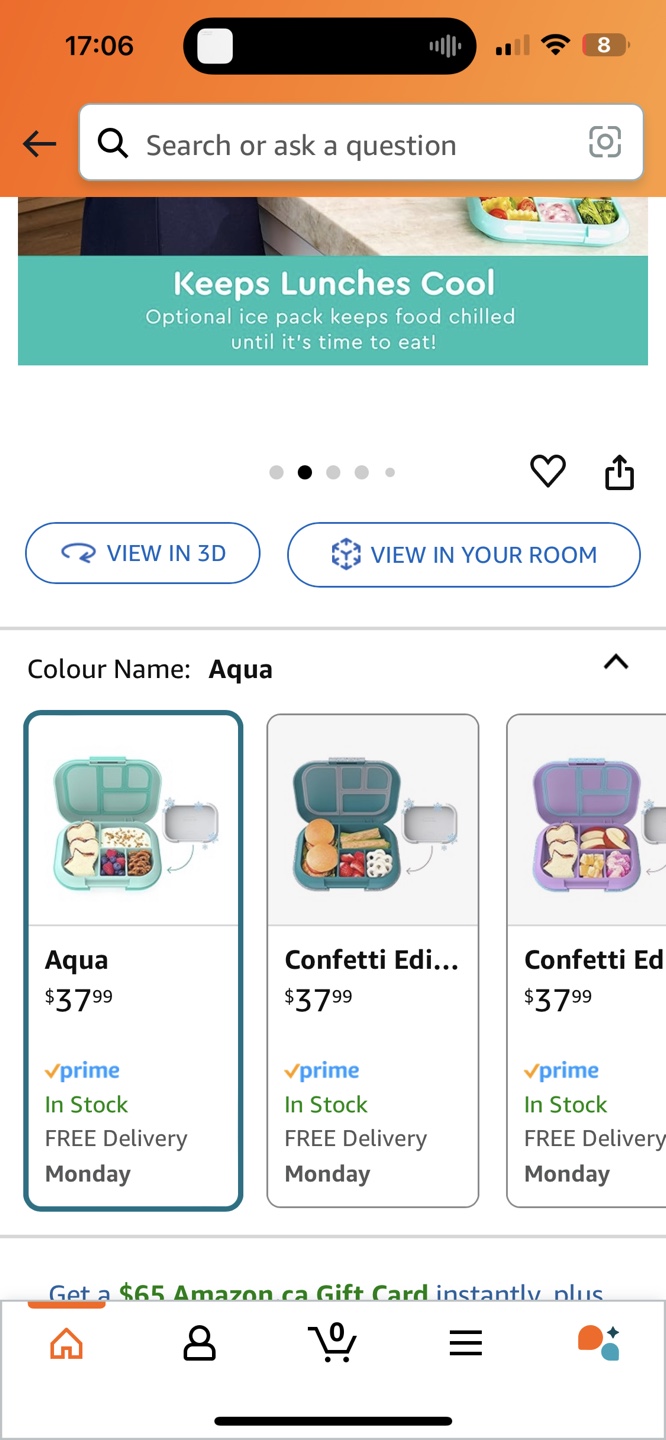The width and height of the screenshot is (666, 1440).
Task: Click the View in 3D button
Action: point(142,553)
